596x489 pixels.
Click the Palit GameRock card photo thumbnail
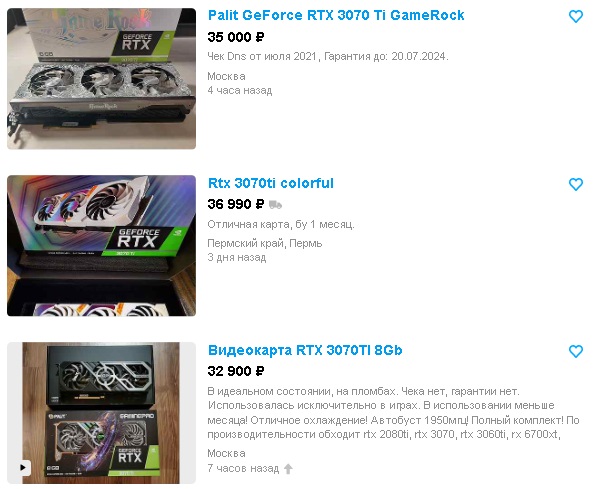[x=101, y=79]
